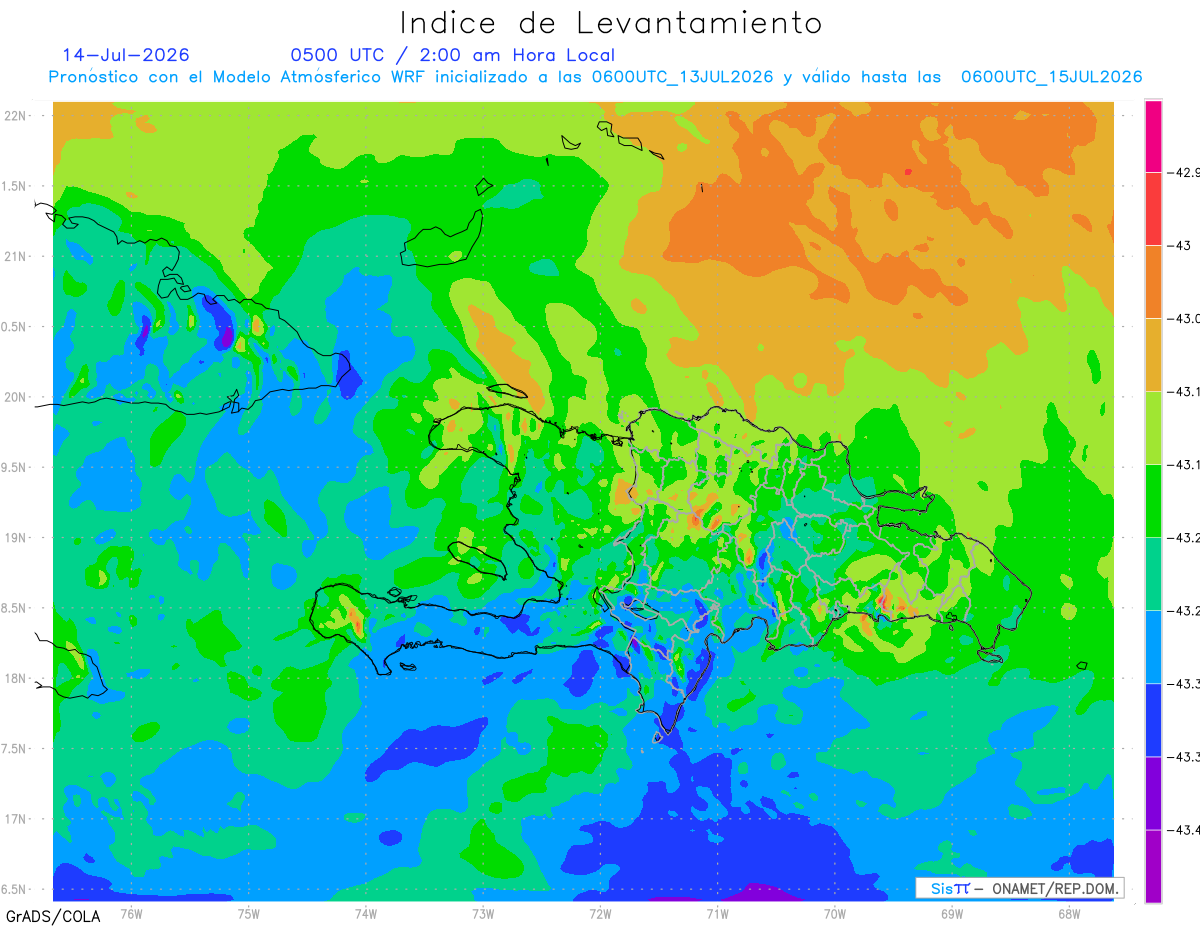Click the '71W' longitude label
This screenshot has height=927, width=1200.
click(x=717, y=913)
